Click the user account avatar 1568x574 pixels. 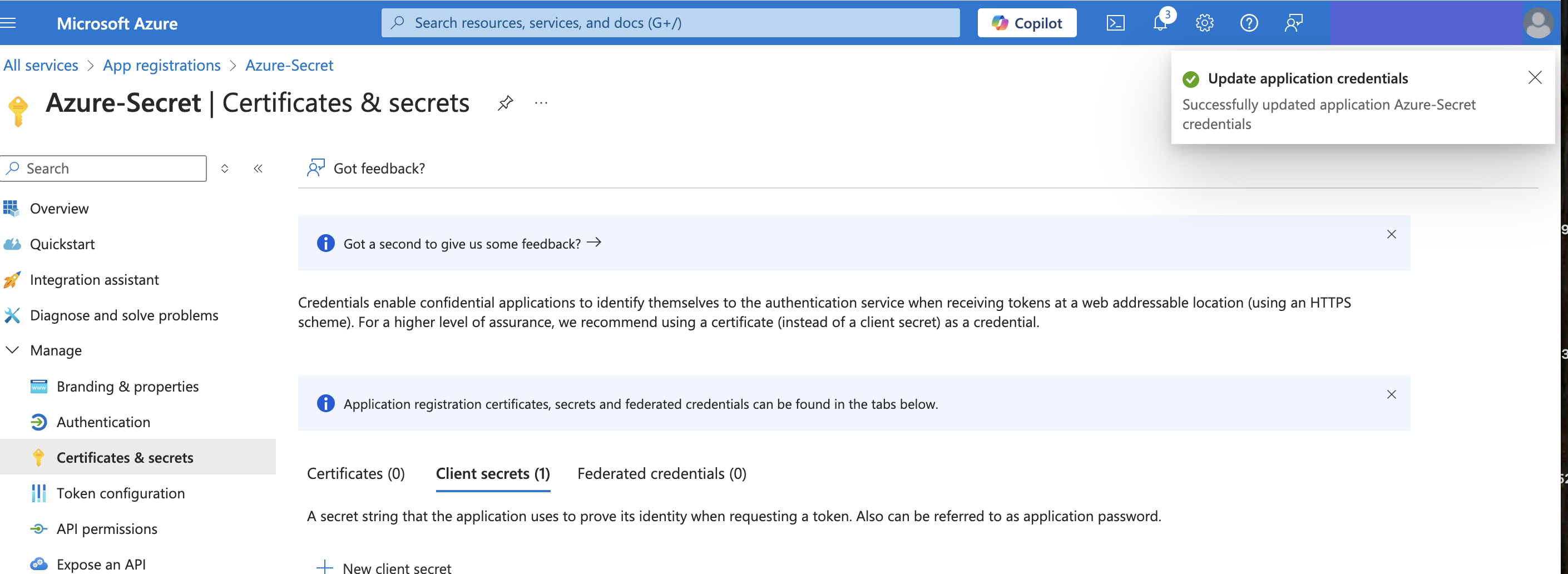click(x=1537, y=23)
